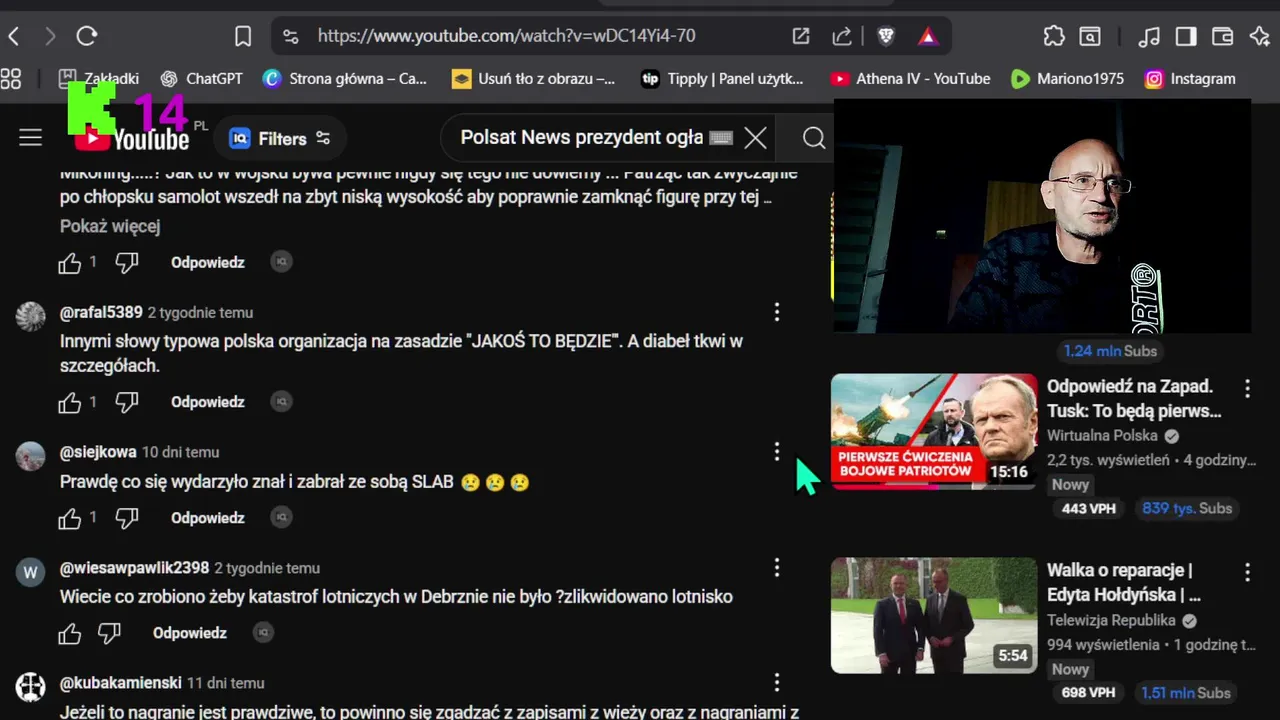Click '10 dni temu' timestamp of @siejkowa
Screen dimensions: 1280x720
tap(180, 452)
